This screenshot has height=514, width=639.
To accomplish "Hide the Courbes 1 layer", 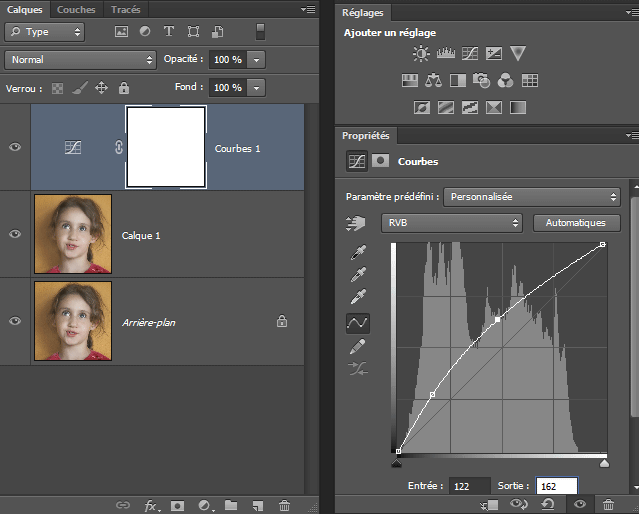I will pos(15,147).
